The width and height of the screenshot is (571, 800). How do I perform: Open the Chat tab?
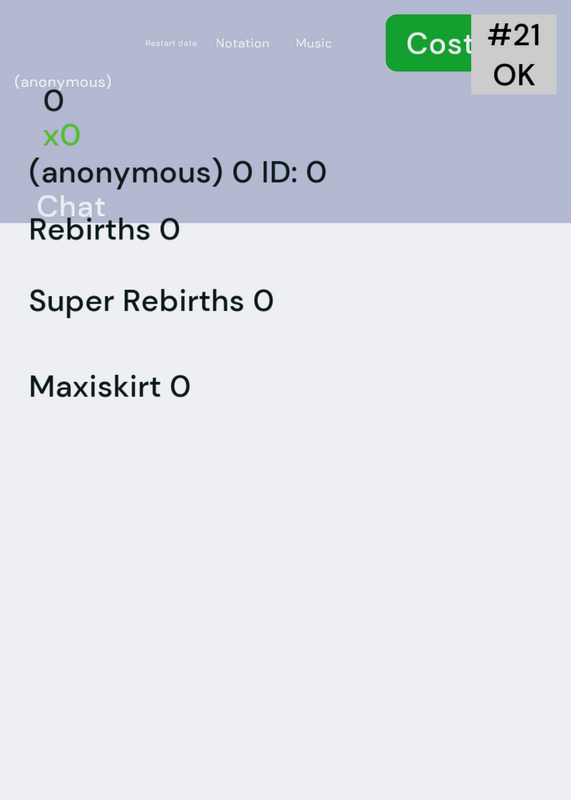click(x=71, y=206)
